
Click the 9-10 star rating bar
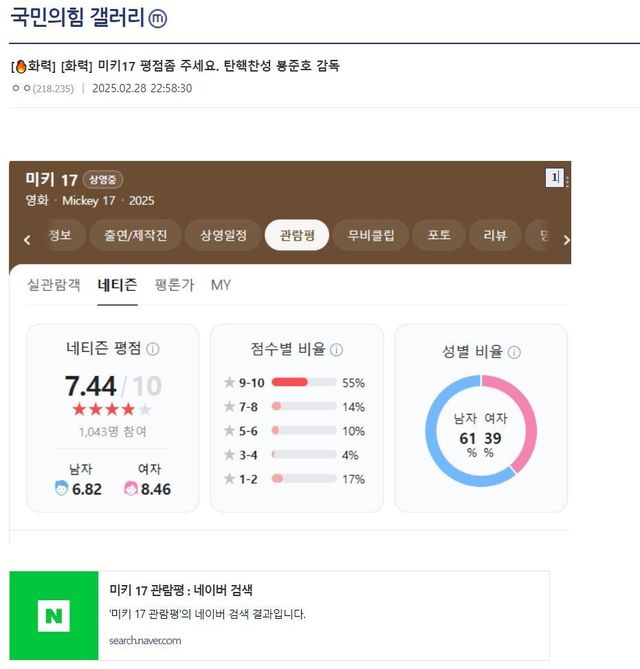pos(303,382)
